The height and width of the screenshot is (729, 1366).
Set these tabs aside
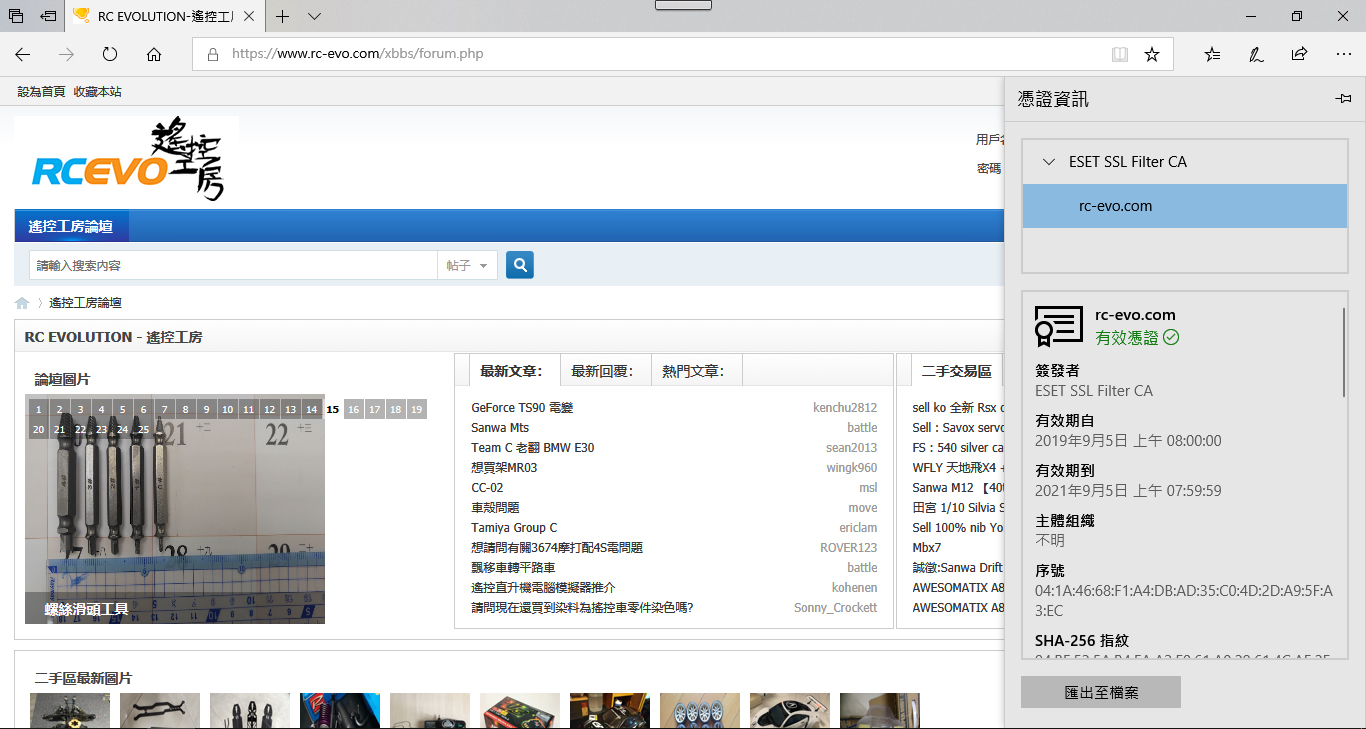47,16
